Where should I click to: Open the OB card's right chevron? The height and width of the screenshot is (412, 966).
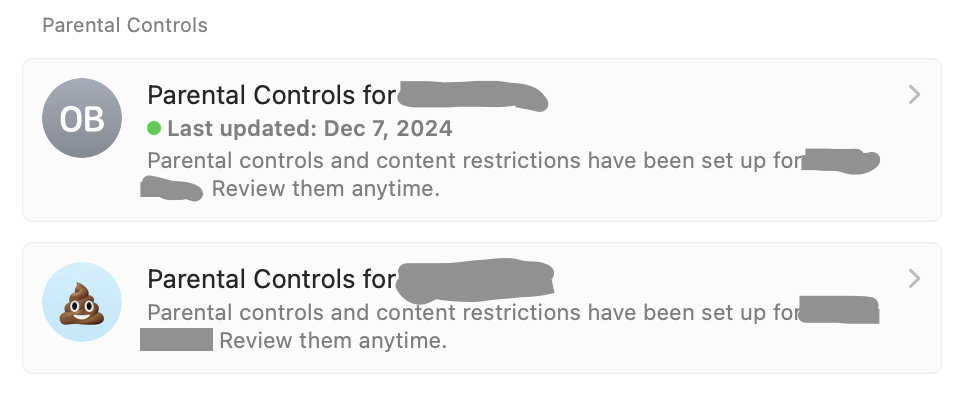(914, 95)
